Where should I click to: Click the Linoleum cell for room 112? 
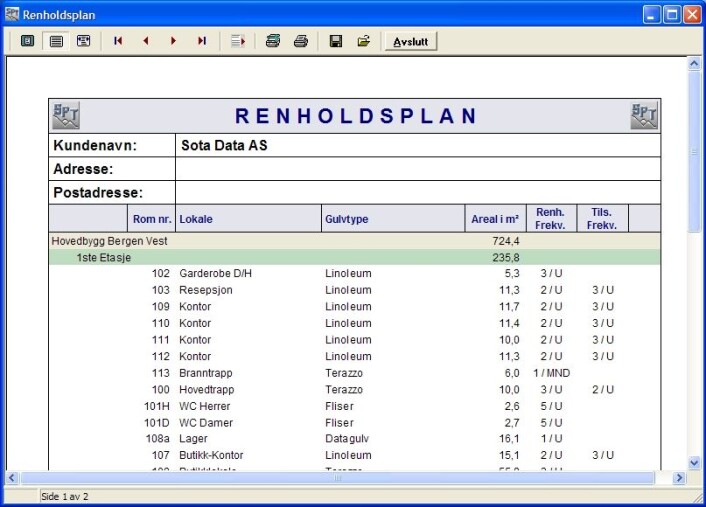click(348, 356)
